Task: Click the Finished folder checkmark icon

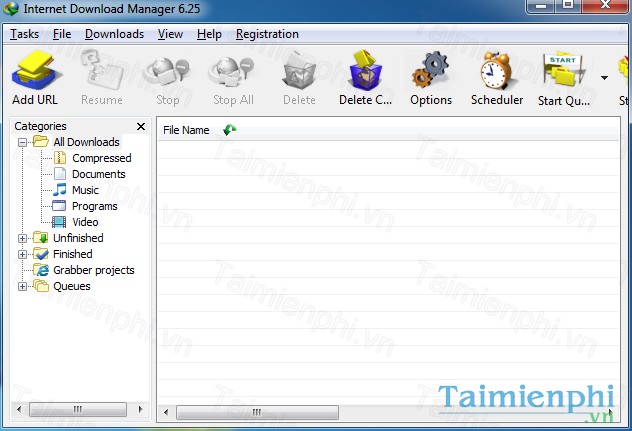Action: click(x=41, y=254)
